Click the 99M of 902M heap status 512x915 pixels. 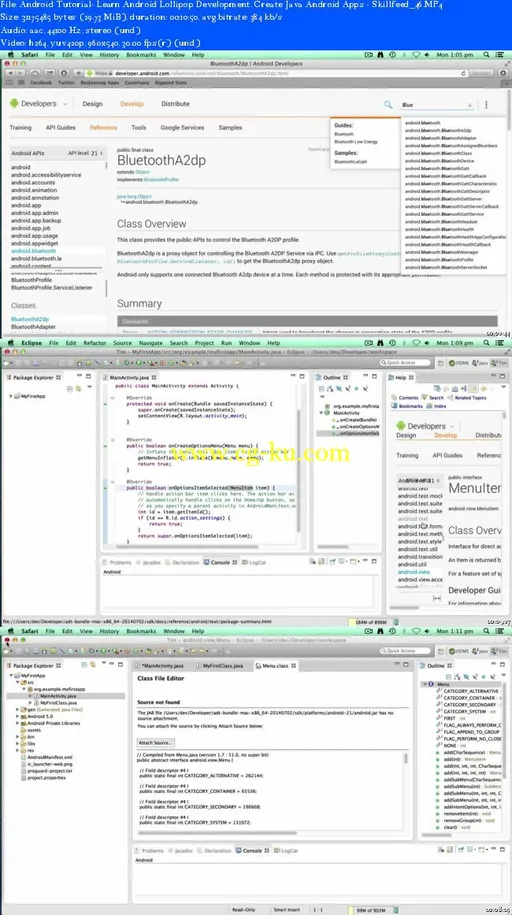point(369,910)
